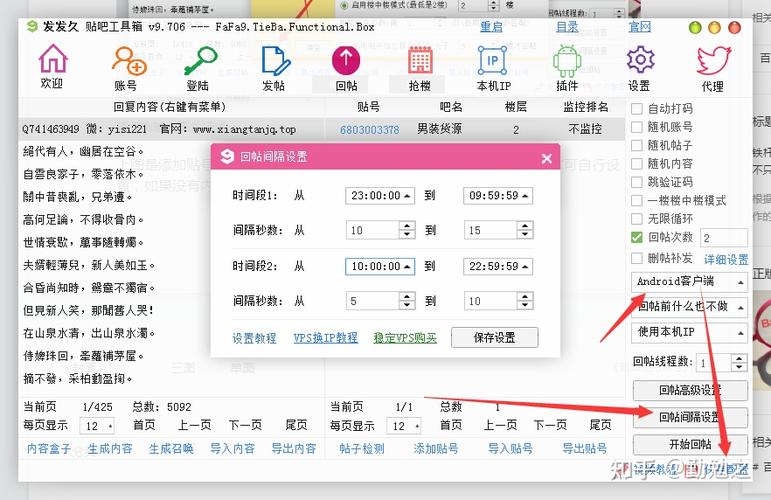771x500 pixels.
Task: Enable the 跳验证码 checkbox
Action: pos(637,182)
